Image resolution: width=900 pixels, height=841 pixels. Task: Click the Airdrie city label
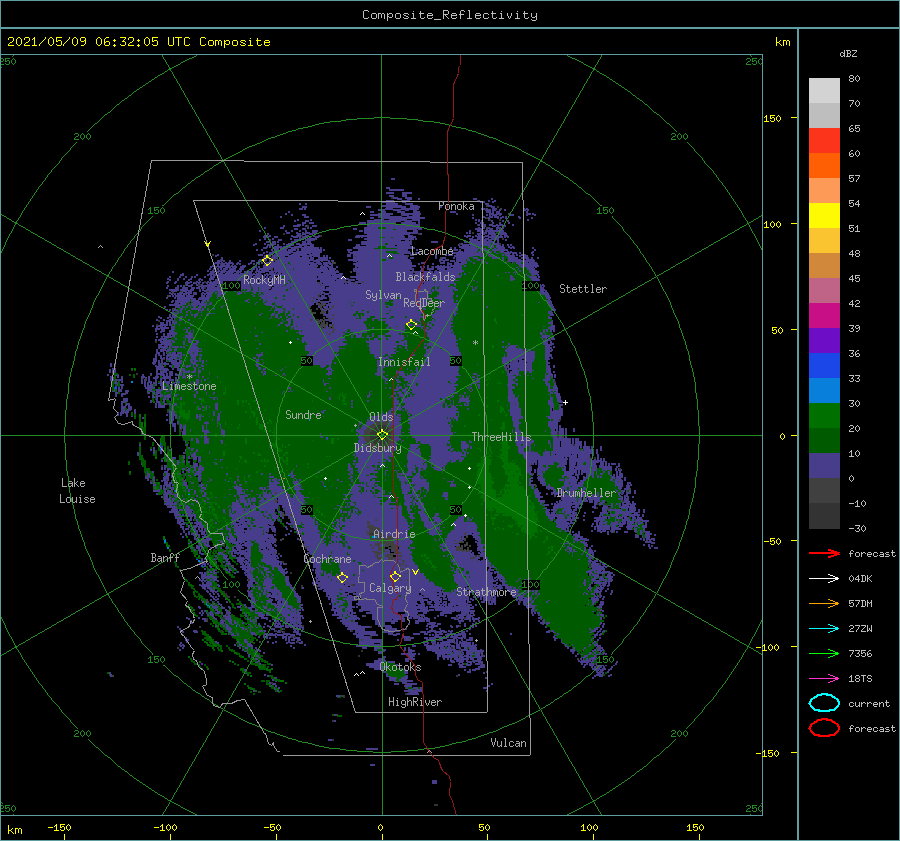pyautogui.click(x=394, y=534)
